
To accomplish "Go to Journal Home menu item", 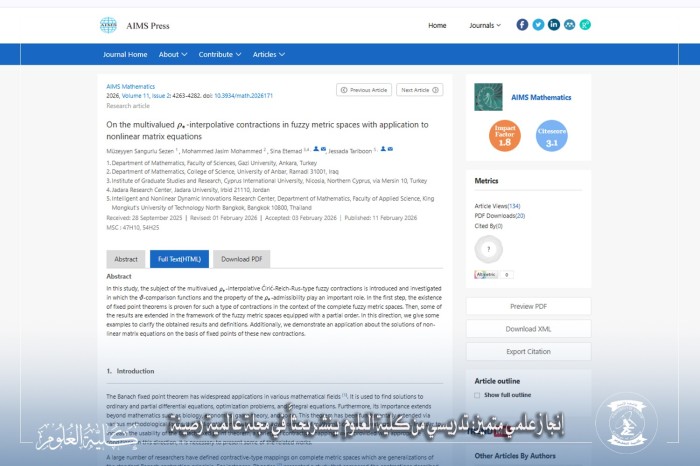I will [125, 54].
